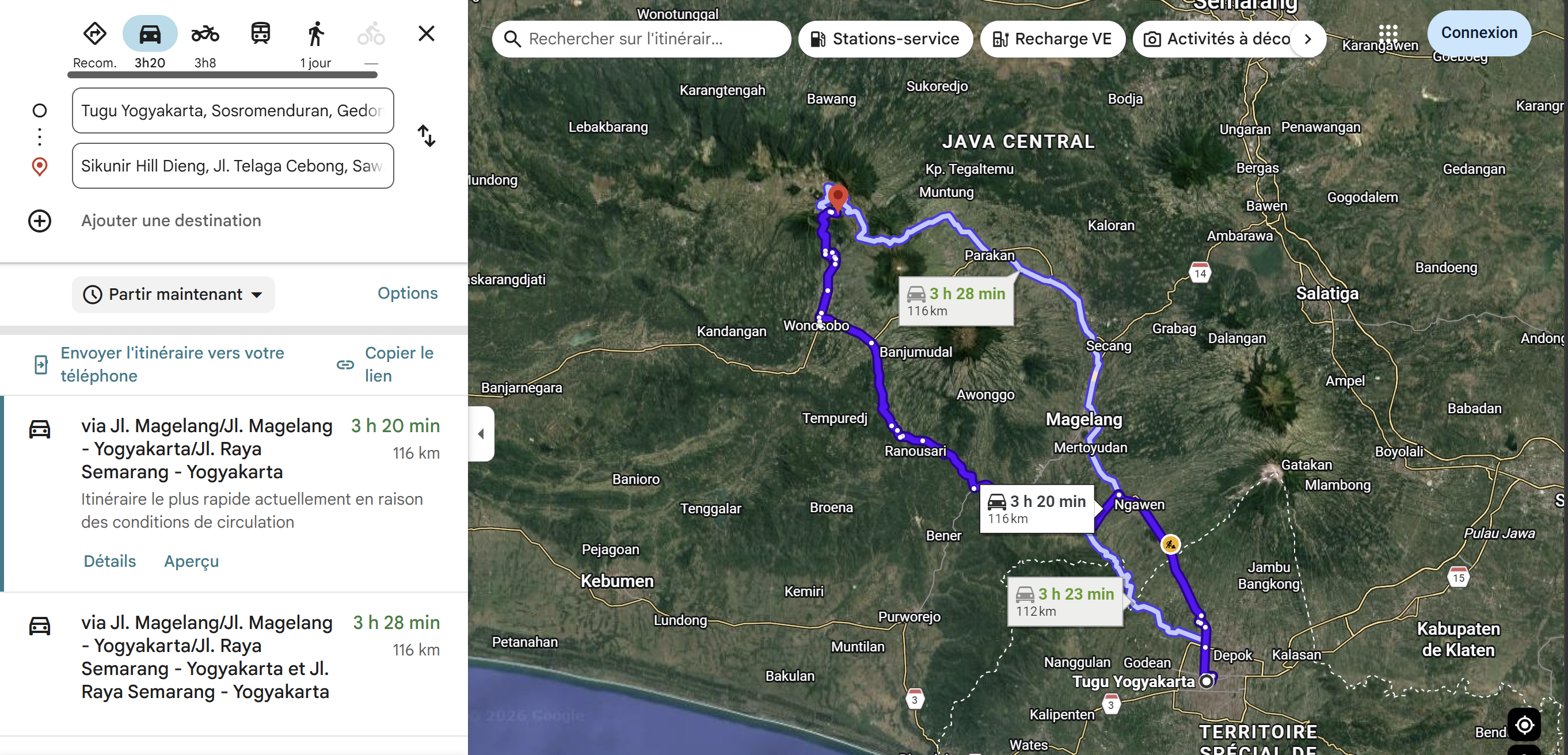Image resolution: width=1568 pixels, height=755 pixels.
Task: Open Détails for the fastest route
Action: click(x=109, y=562)
